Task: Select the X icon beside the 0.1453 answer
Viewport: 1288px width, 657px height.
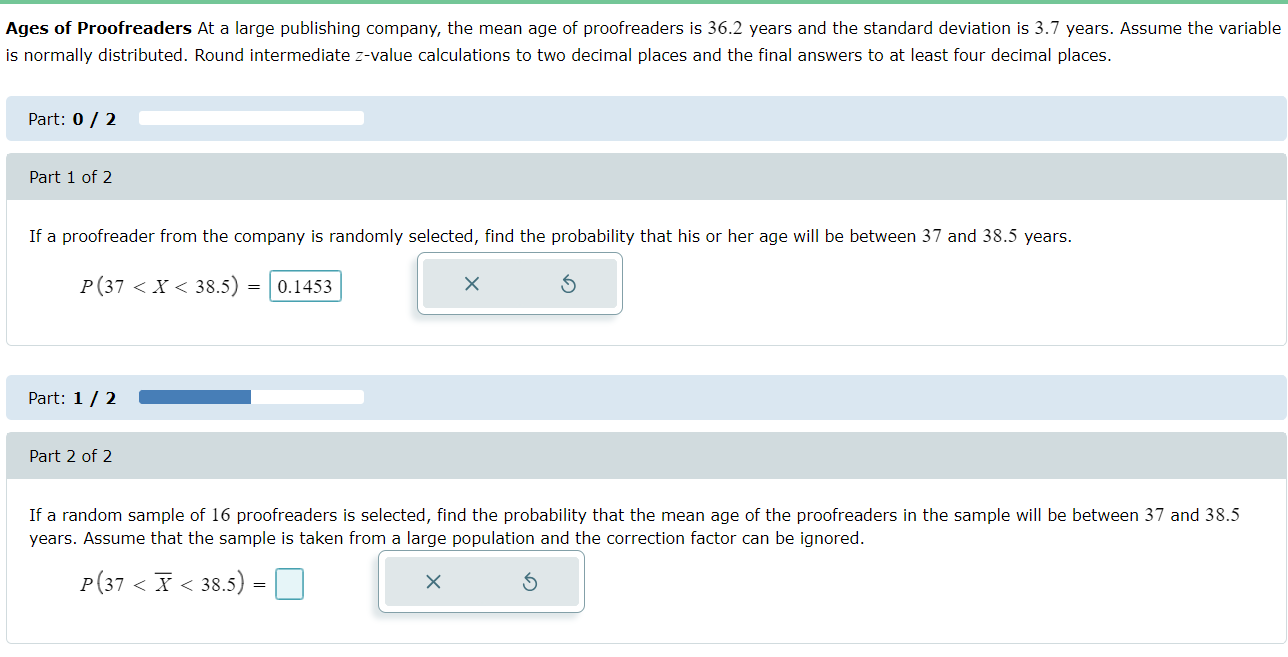Action: [470, 284]
